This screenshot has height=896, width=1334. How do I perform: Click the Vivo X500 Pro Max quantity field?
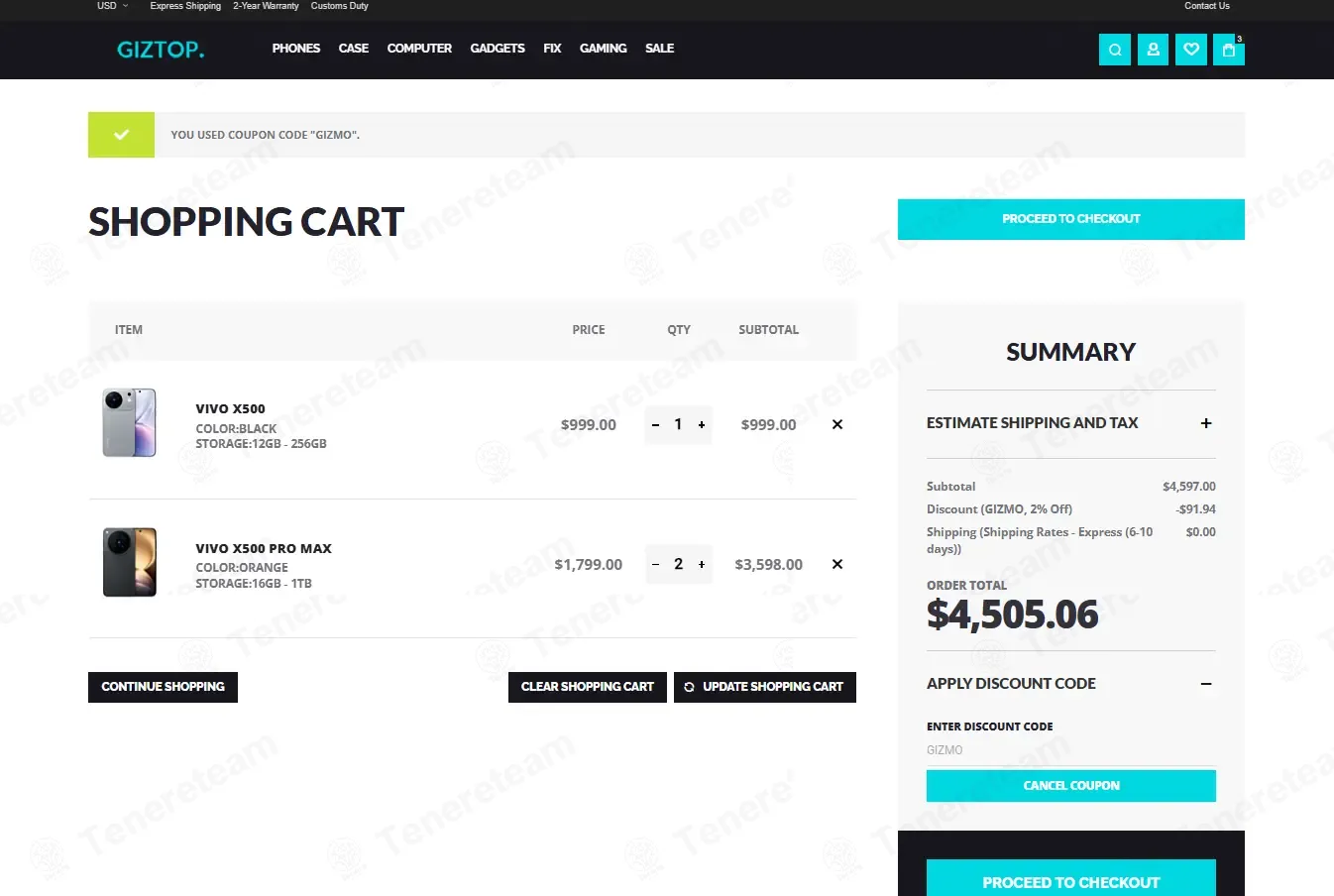click(678, 564)
